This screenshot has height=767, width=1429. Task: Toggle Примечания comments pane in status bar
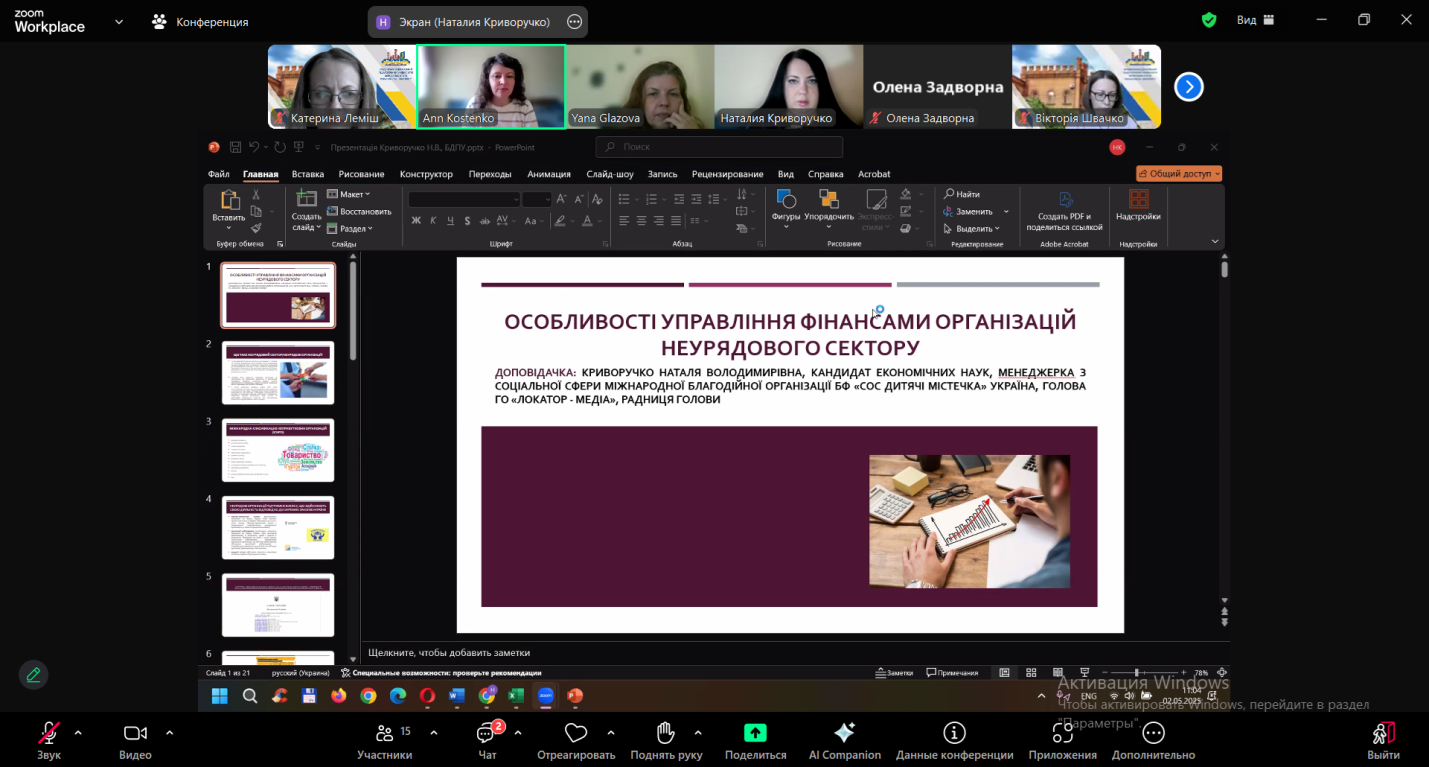click(x=952, y=673)
